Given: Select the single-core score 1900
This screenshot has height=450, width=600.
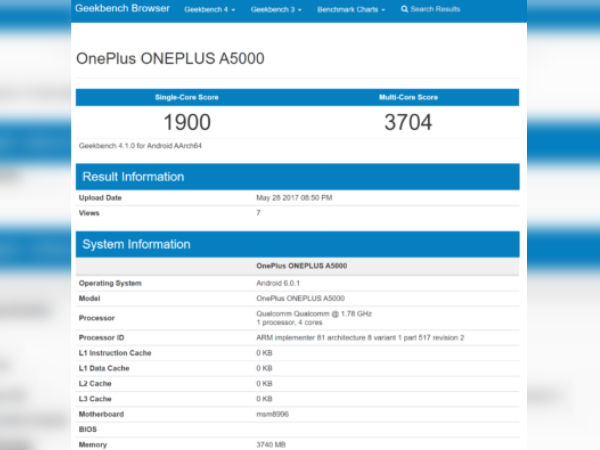Looking at the screenshot, I should [187, 122].
